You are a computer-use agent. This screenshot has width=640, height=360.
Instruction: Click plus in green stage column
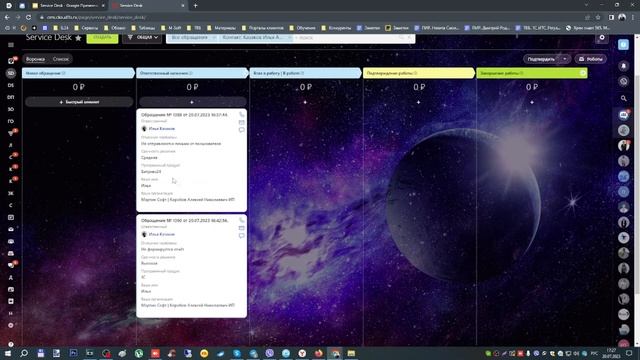click(532, 102)
